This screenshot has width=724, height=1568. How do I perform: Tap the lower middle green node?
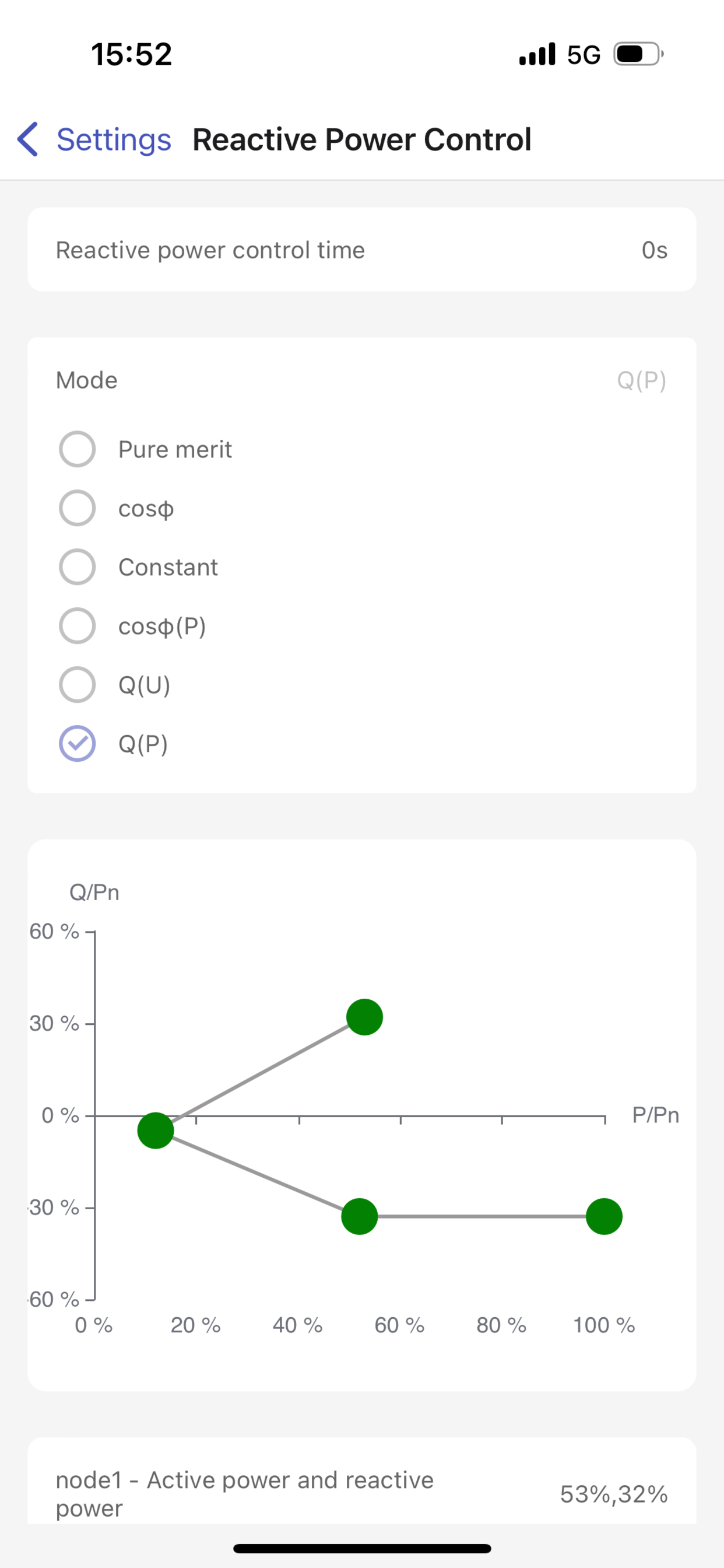[x=360, y=1216]
